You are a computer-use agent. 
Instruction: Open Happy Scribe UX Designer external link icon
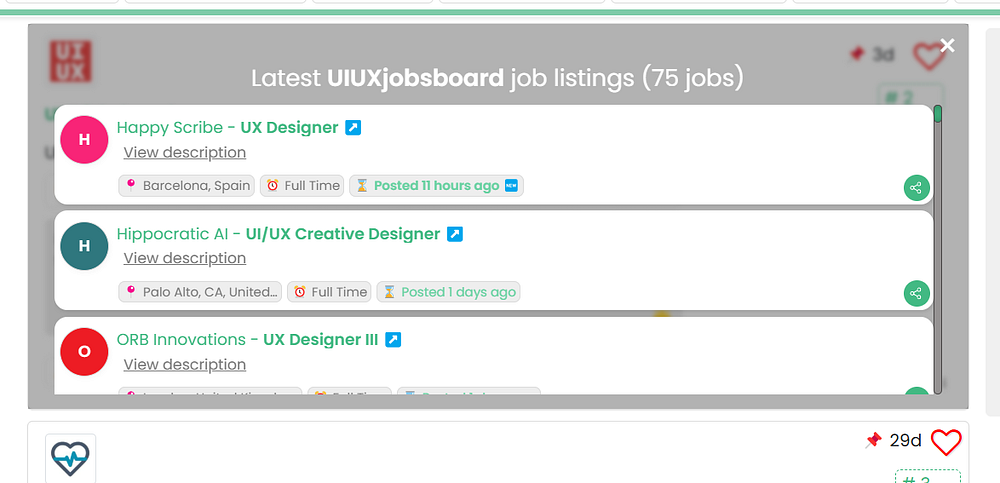tap(353, 128)
